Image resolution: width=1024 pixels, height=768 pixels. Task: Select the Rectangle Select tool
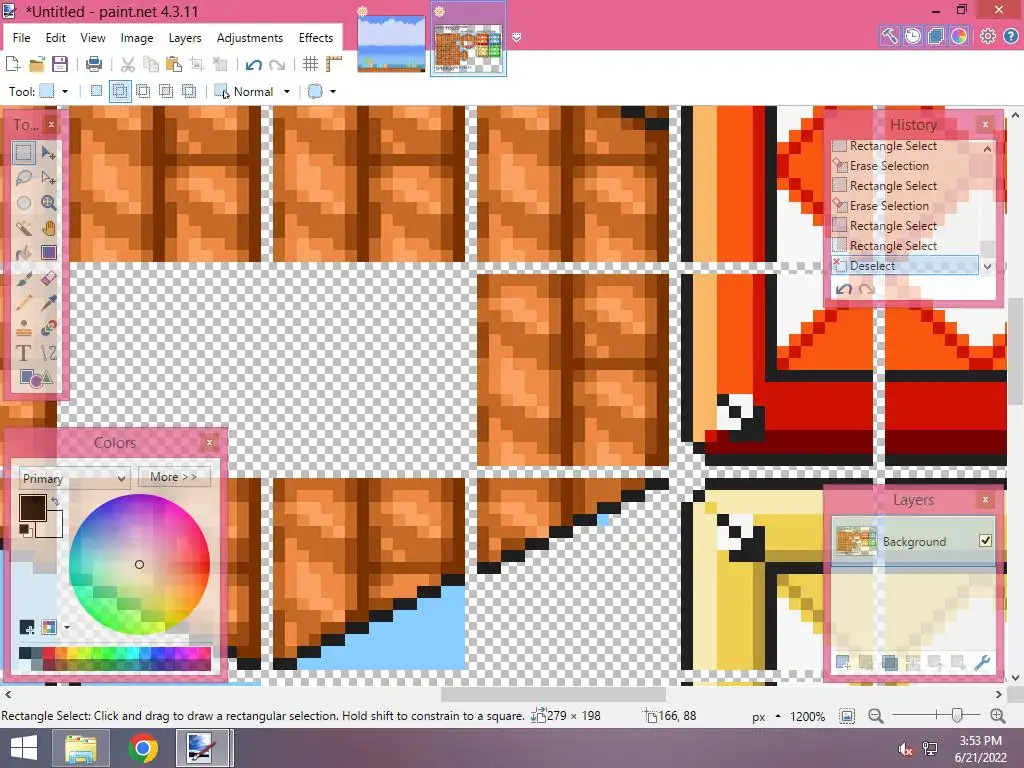coord(24,153)
